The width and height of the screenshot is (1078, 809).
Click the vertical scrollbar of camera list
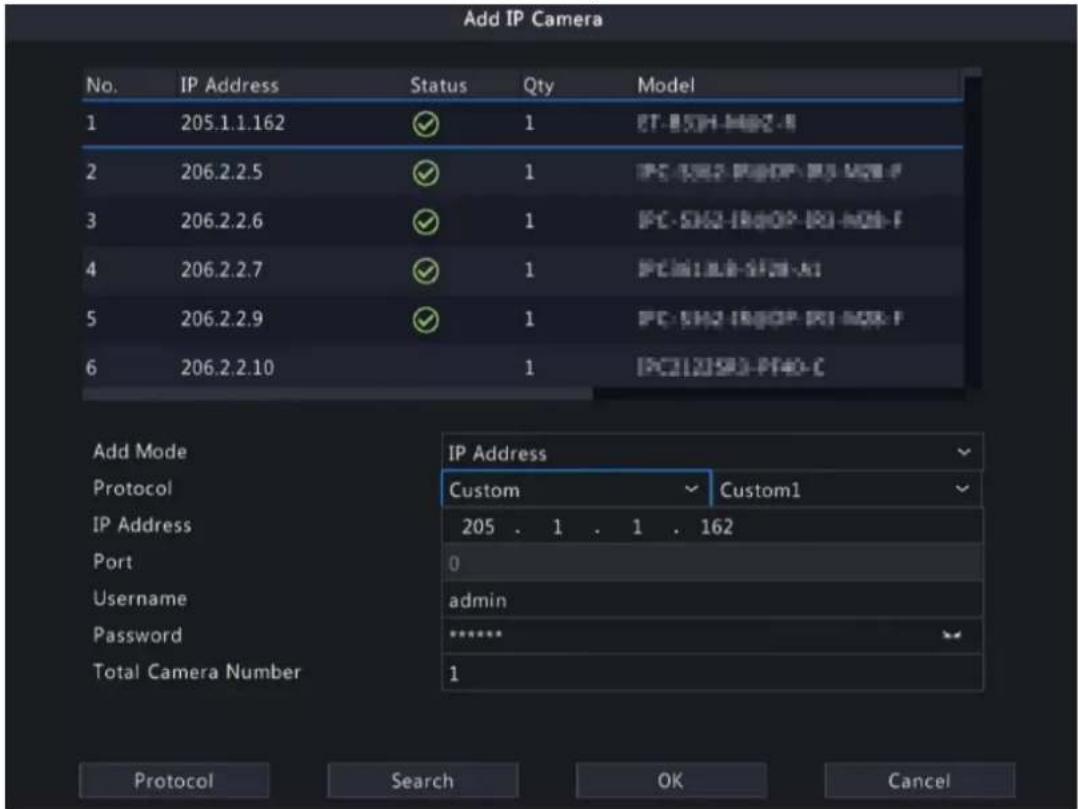point(972,230)
